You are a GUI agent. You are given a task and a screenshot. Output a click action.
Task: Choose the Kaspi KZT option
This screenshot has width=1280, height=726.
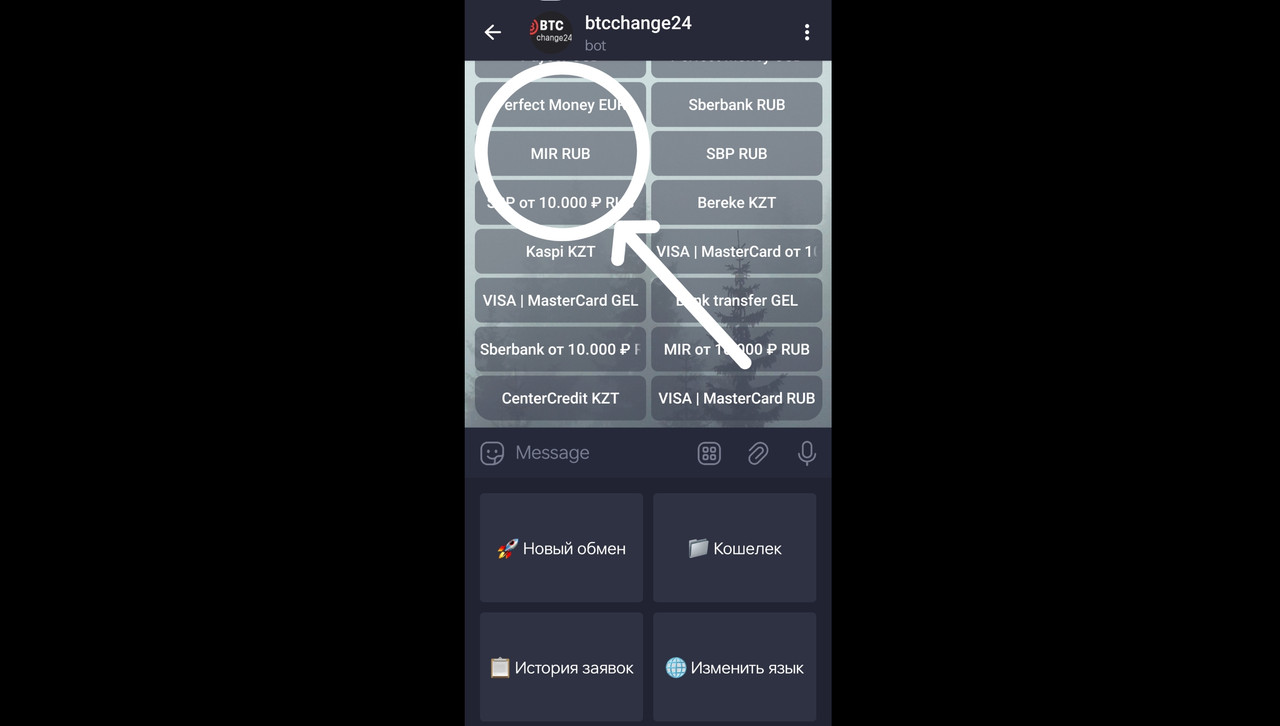[x=560, y=251]
